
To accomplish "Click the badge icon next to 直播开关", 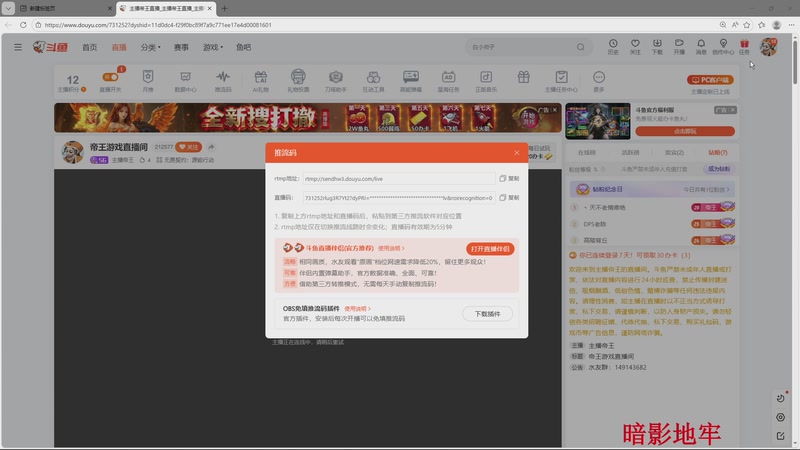I will 148,81.
